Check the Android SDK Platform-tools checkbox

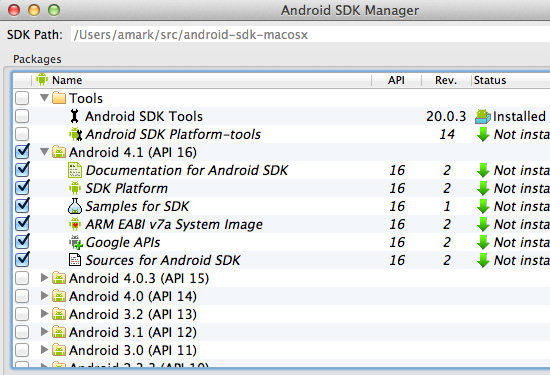22,134
